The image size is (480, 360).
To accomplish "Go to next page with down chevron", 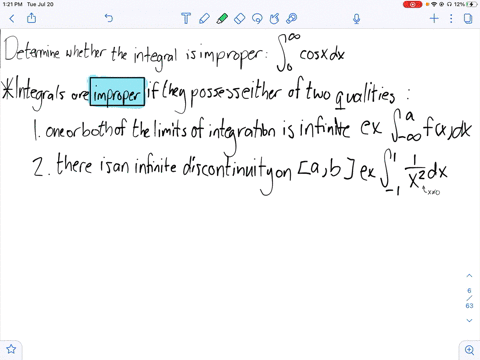I will 469,320.
